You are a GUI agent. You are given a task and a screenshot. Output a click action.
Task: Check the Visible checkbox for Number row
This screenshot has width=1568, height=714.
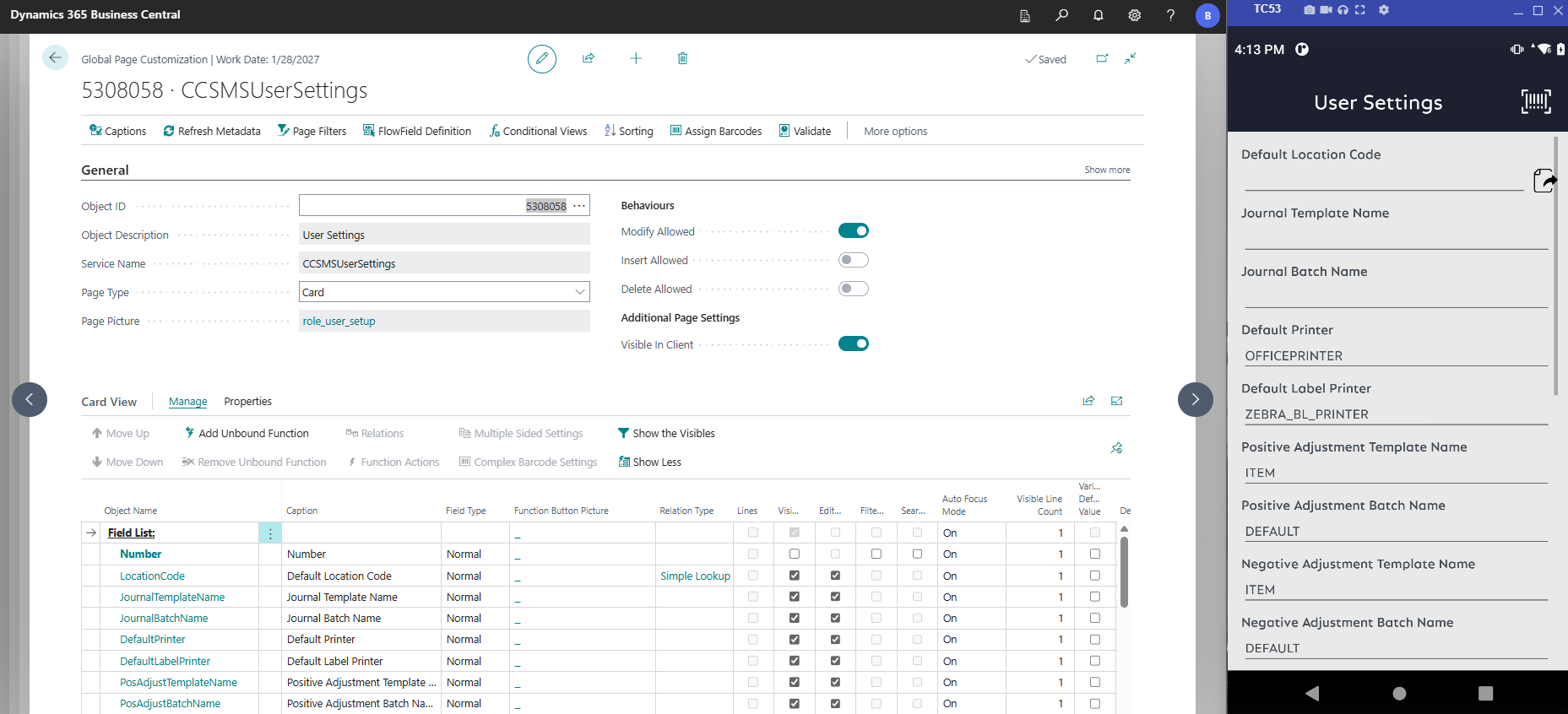(x=794, y=554)
